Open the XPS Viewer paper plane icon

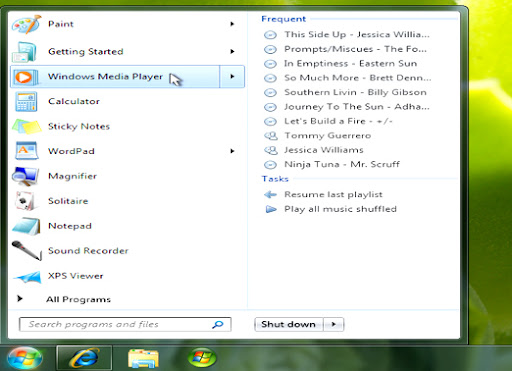27,277
